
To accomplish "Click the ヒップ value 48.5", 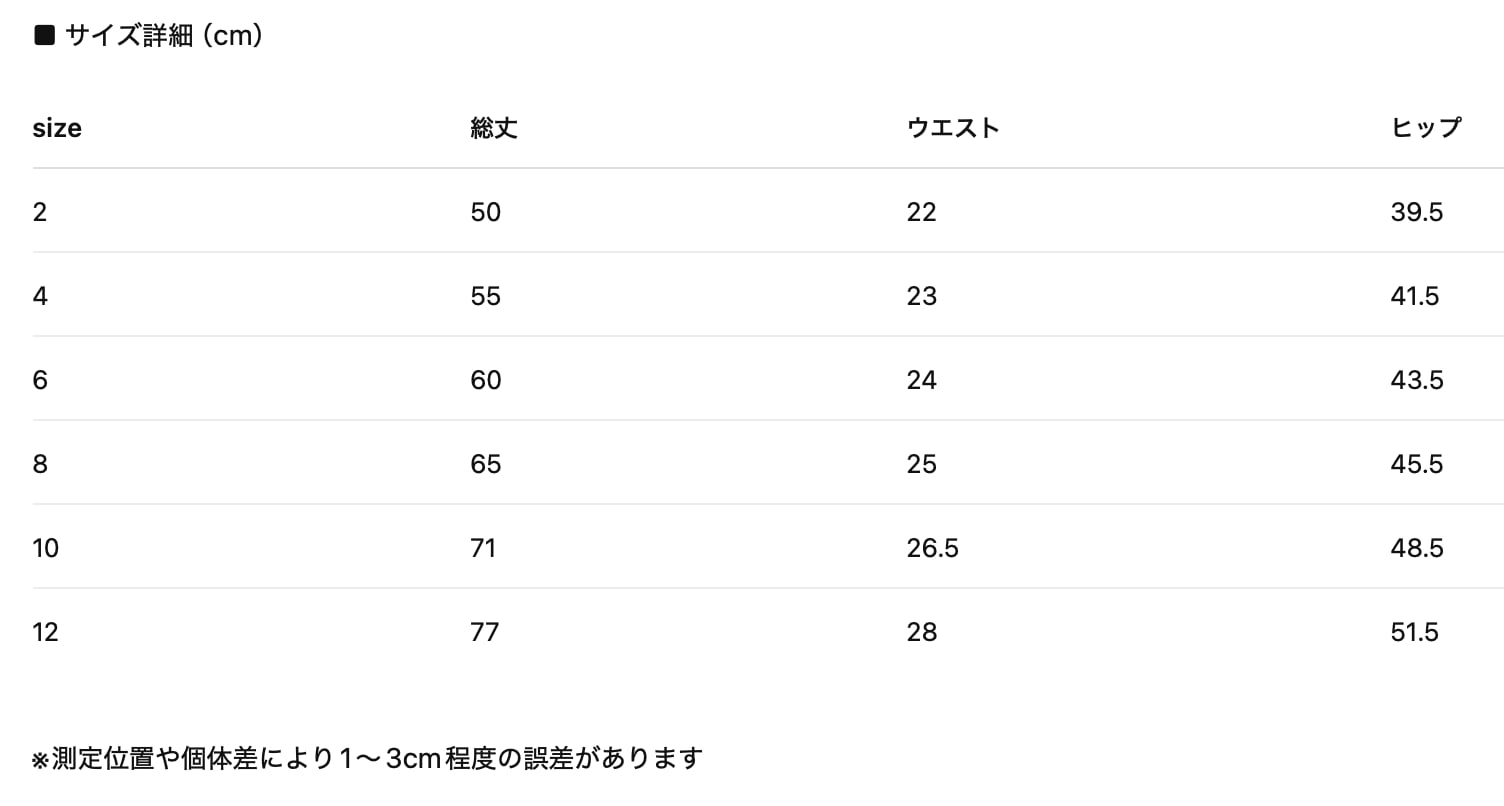I will tap(1417, 548).
